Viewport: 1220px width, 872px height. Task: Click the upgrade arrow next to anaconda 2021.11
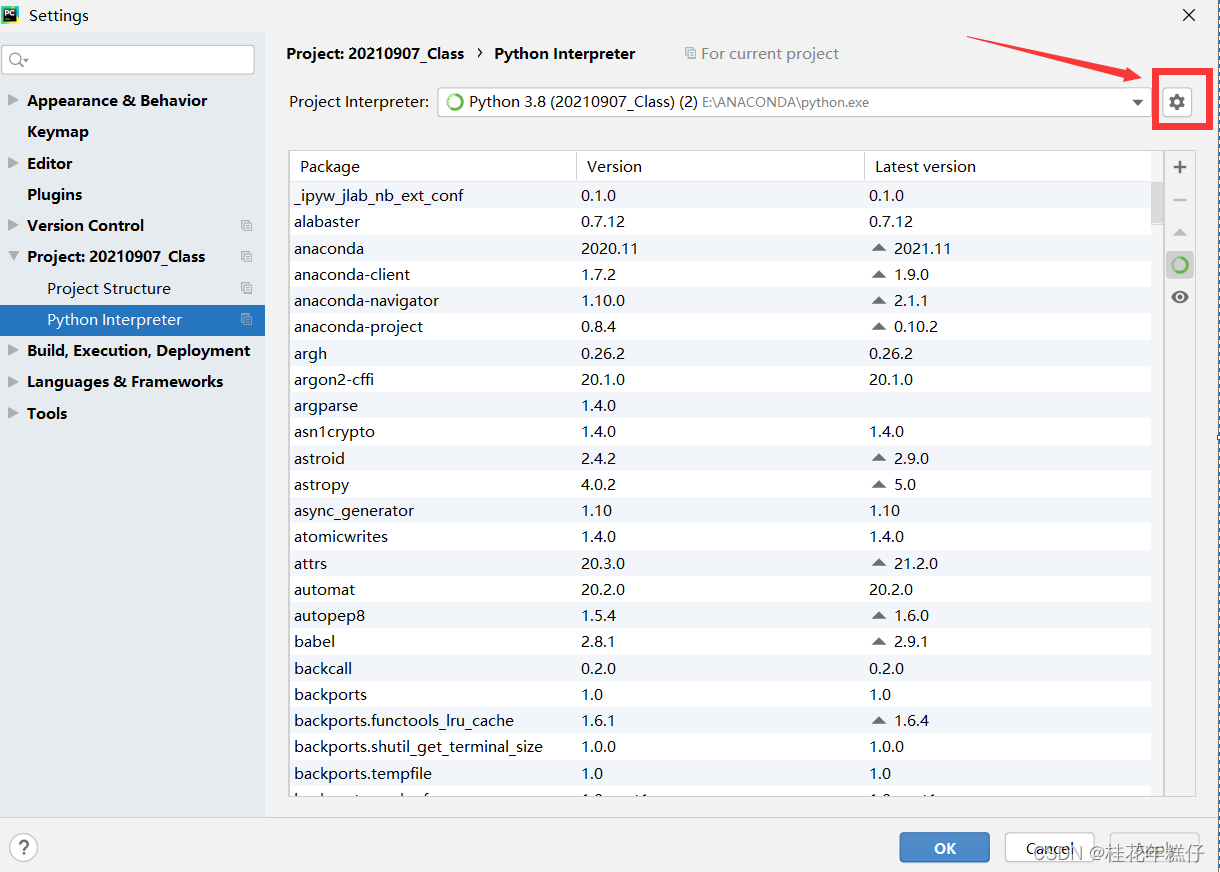coord(879,248)
